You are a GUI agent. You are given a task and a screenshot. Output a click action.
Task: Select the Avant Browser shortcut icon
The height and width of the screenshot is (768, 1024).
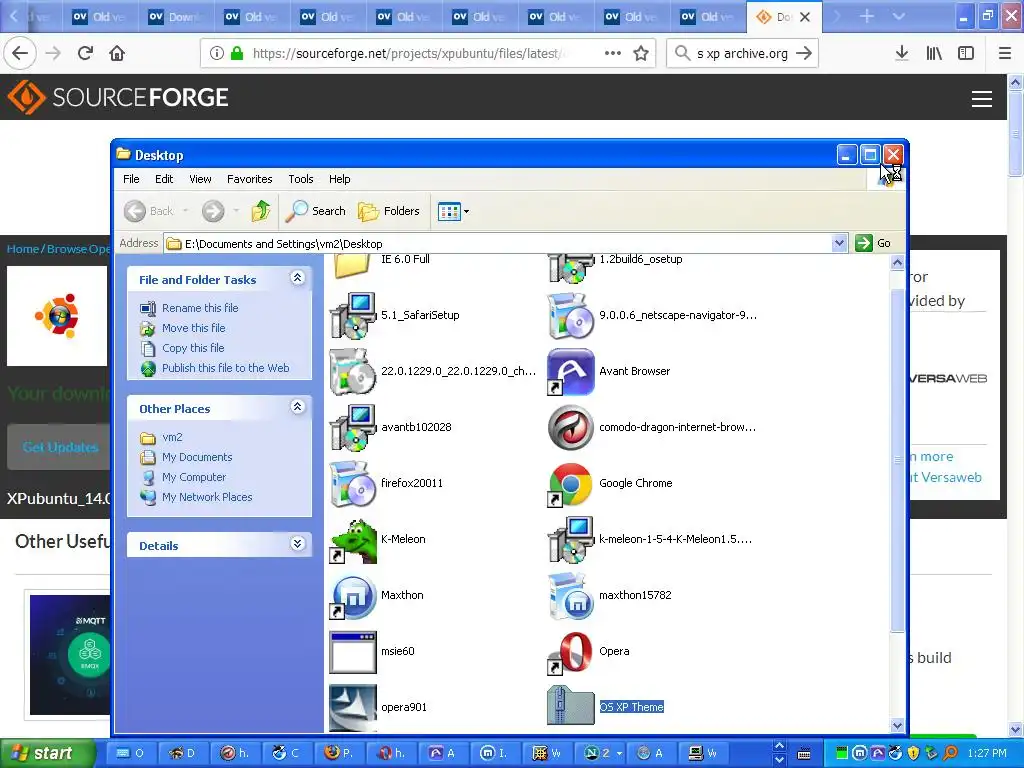tap(570, 372)
